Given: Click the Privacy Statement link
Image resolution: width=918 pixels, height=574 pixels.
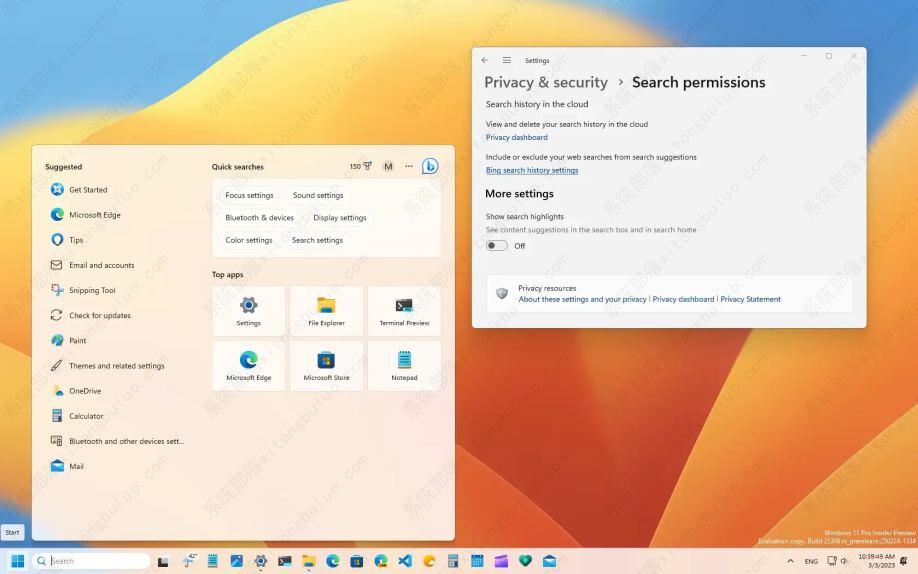Looking at the screenshot, I should pos(750,299).
